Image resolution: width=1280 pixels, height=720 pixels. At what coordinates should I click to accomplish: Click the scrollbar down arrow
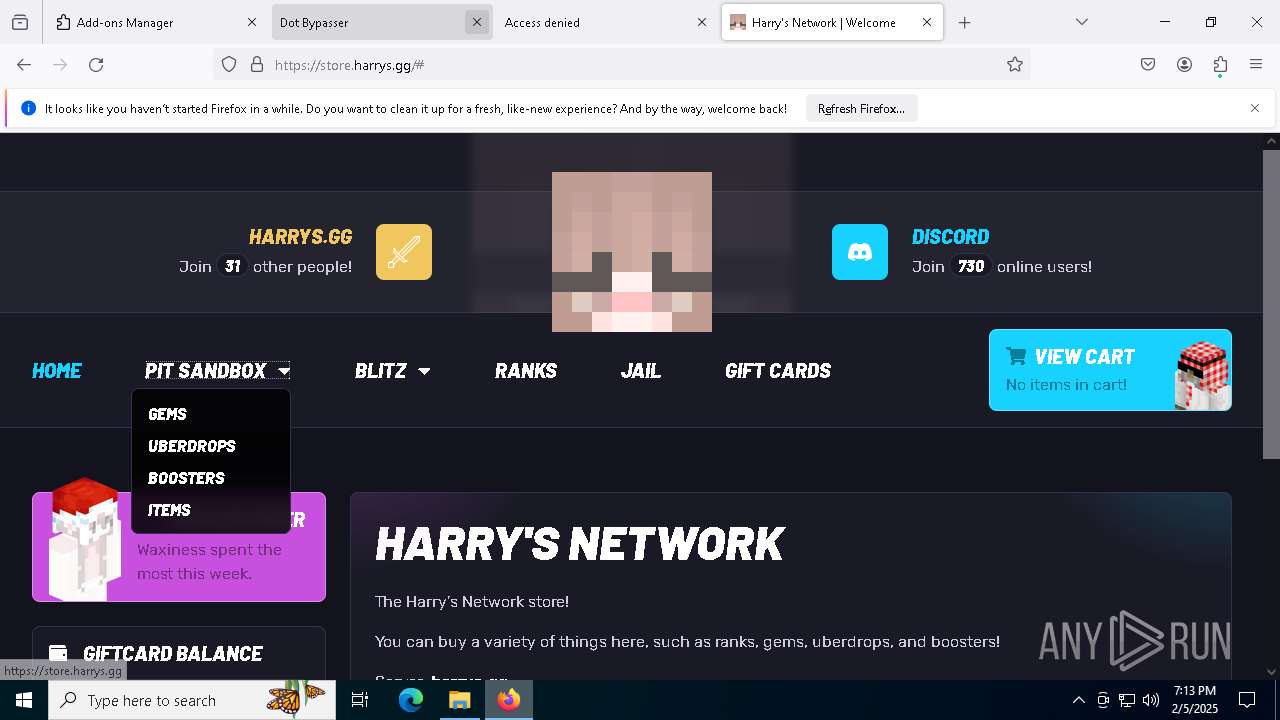[x=1271, y=672]
